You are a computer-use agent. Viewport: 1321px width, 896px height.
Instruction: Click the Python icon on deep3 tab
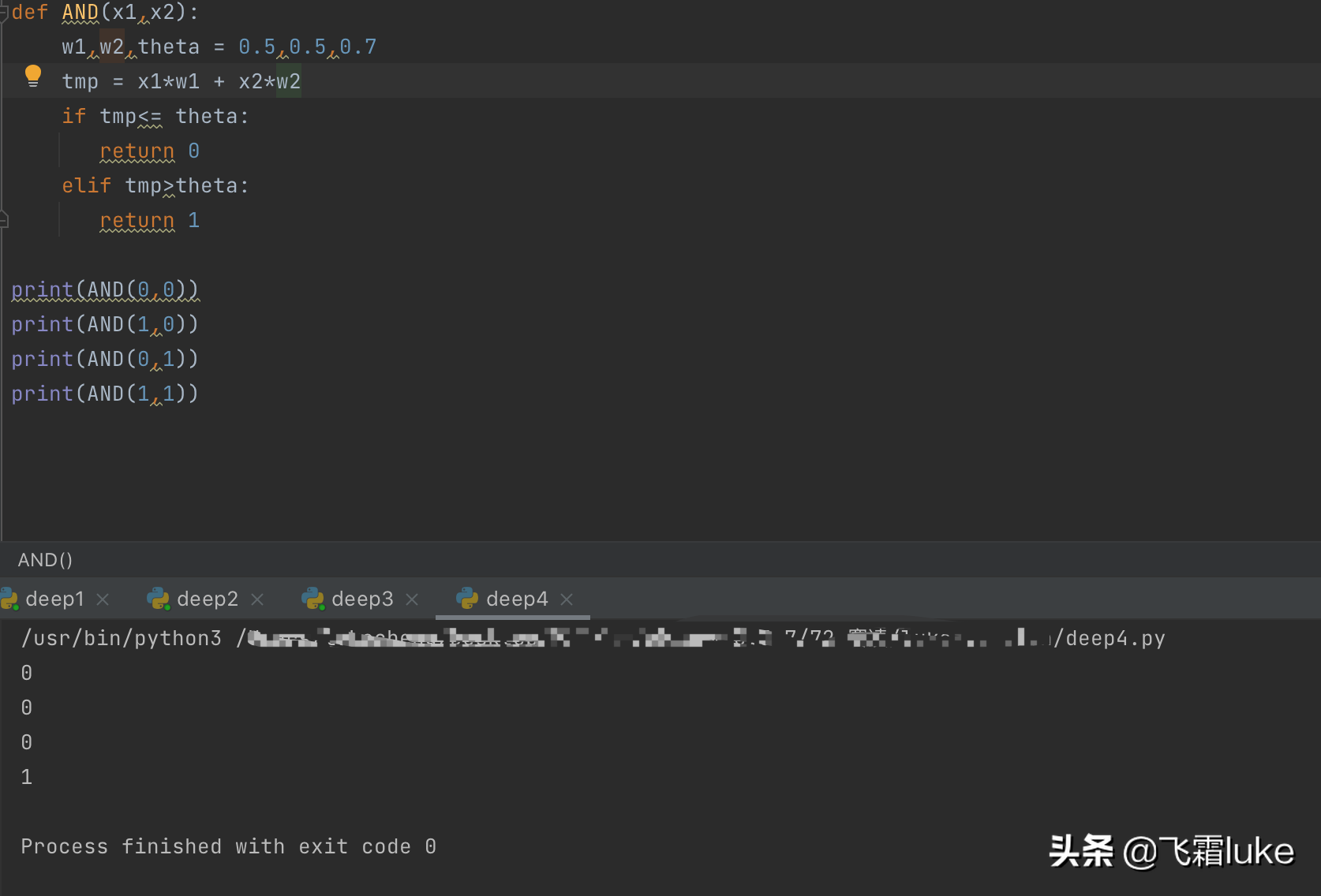313,599
